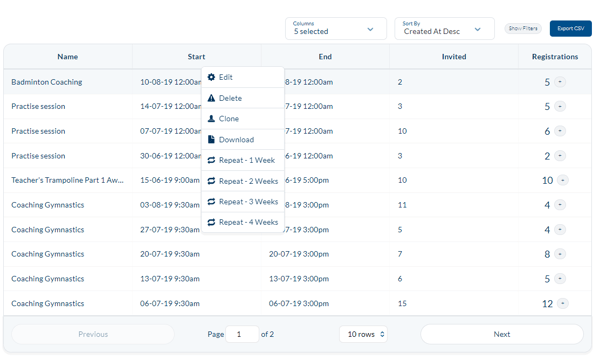Click Teacher's Trampoline Part 1 Aw... name
Screen dimensions: 600x360
(x=67, y=180)
